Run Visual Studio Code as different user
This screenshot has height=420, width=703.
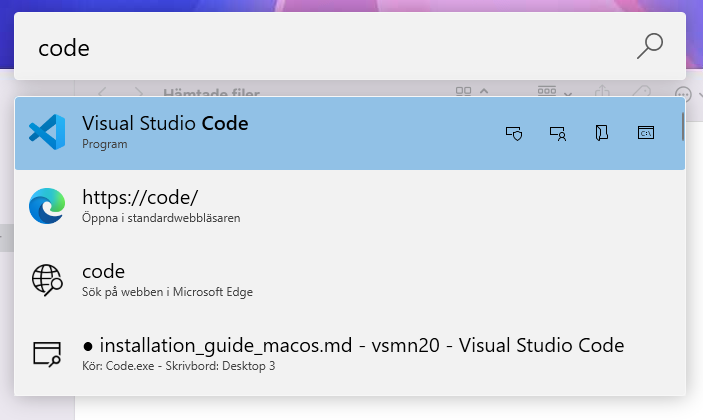pyautogui.click(x=558, y=133)
